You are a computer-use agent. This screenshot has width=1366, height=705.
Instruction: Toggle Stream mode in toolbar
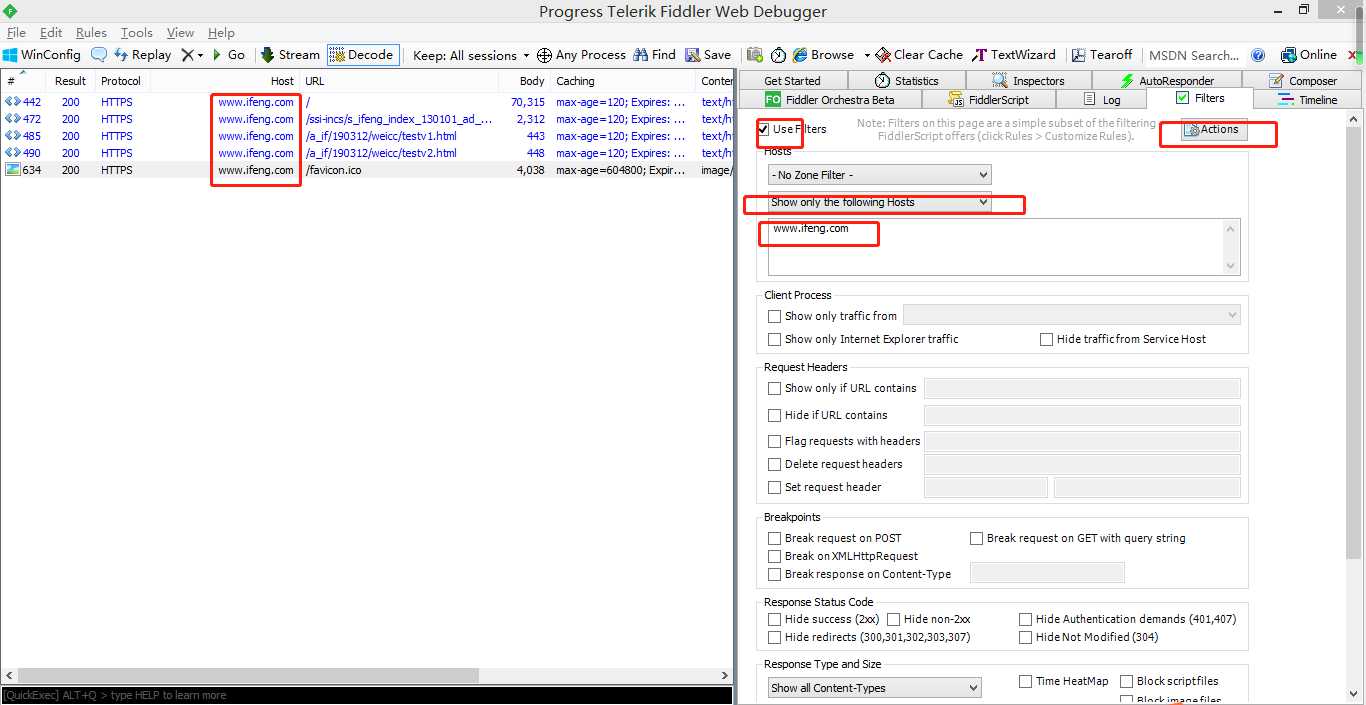coord(290,55)
